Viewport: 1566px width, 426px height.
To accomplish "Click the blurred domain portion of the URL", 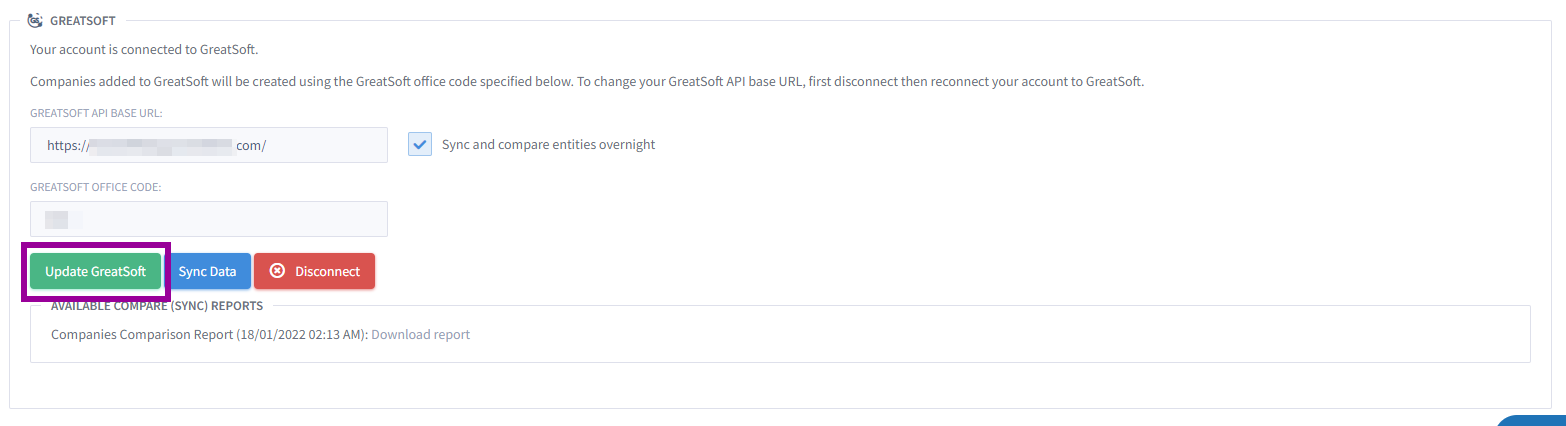I will coord(161,146).
